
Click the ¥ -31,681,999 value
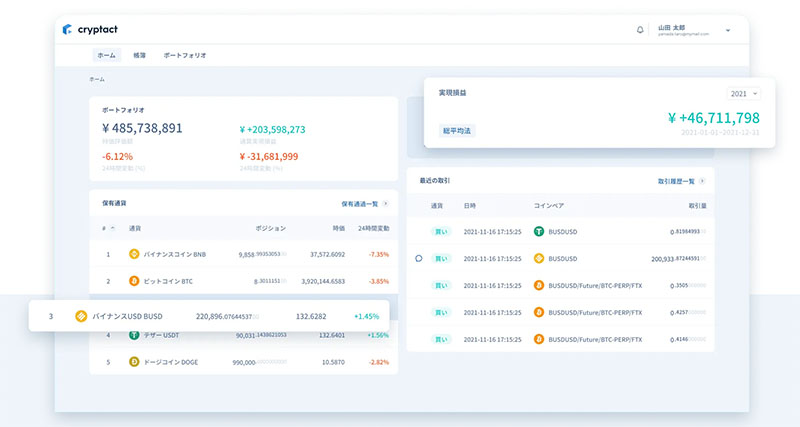[x=269, y=157]
